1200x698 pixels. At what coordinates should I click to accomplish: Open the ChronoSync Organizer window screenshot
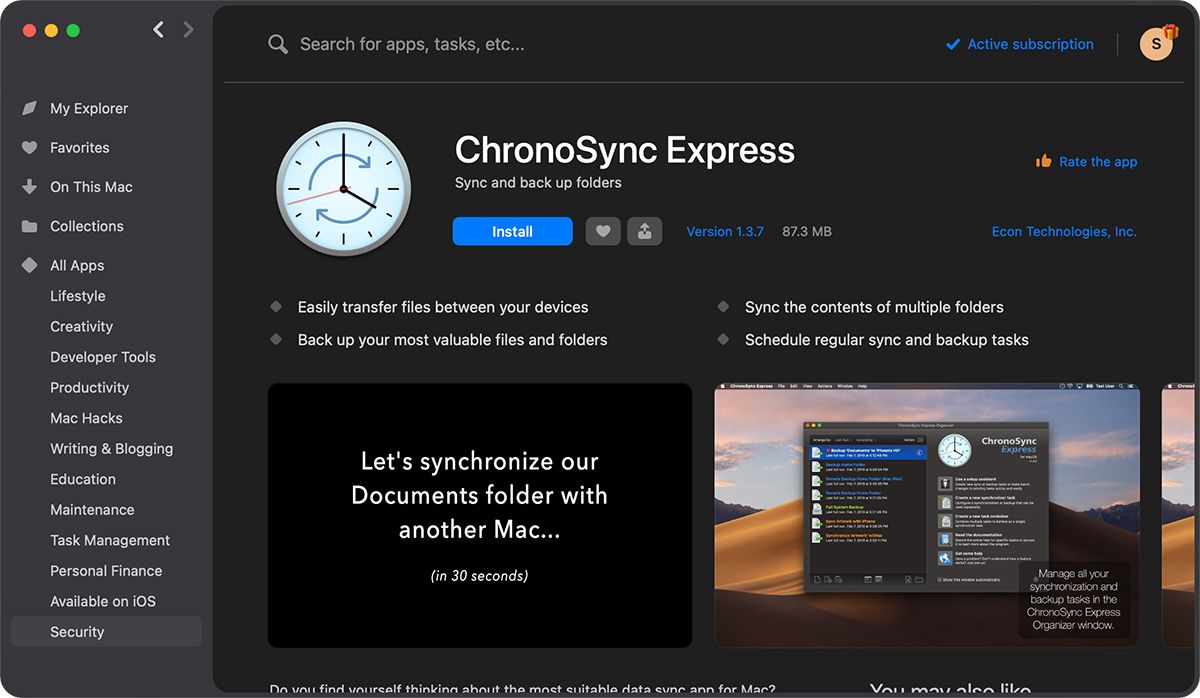(927, 516)
